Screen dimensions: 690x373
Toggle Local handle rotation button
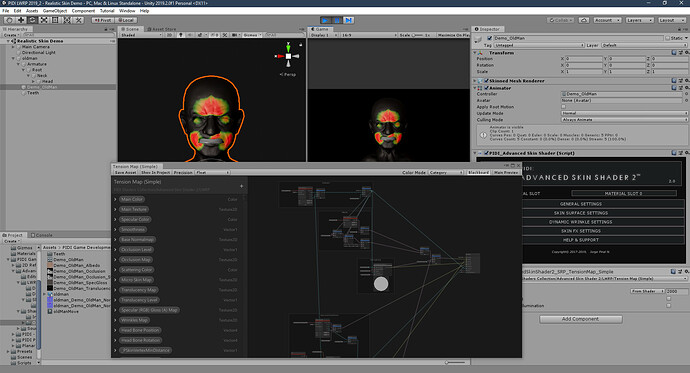point(126,20)
